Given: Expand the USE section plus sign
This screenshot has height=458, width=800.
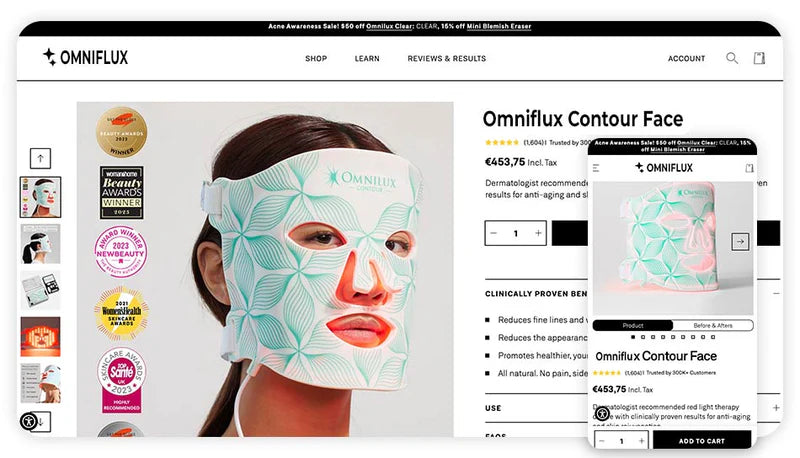Looking at the screenshot, I should click(x=776, y=408).
